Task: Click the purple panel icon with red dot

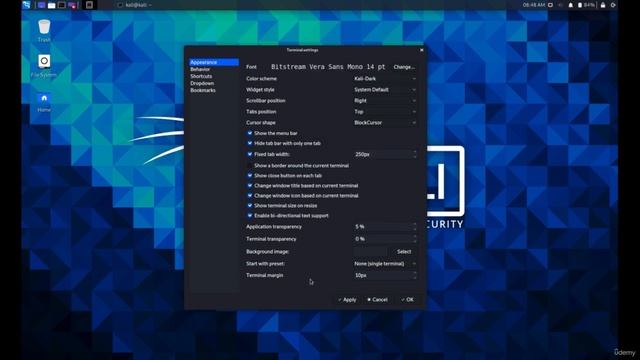Action: [72, 5]
